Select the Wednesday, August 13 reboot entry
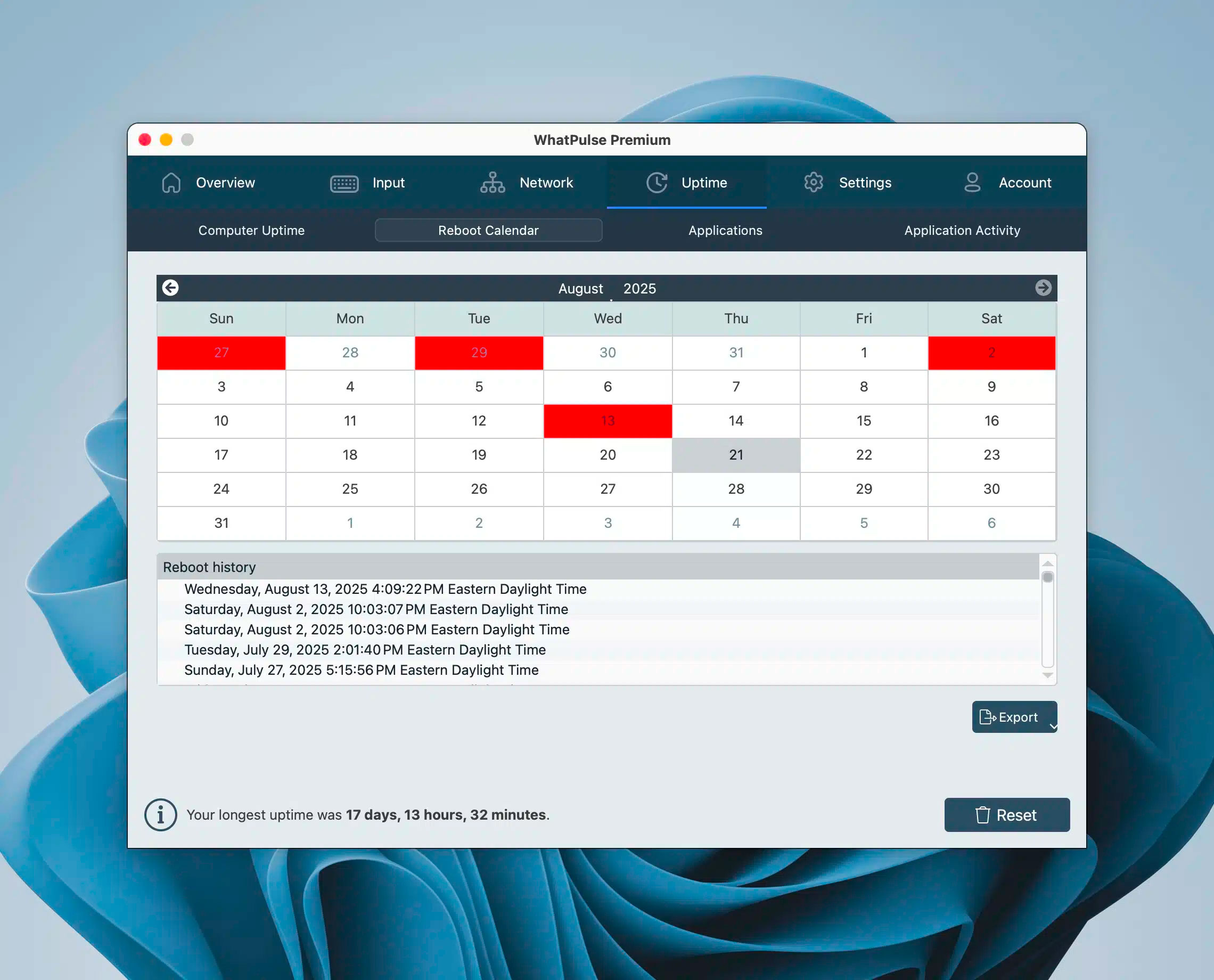 385,589
